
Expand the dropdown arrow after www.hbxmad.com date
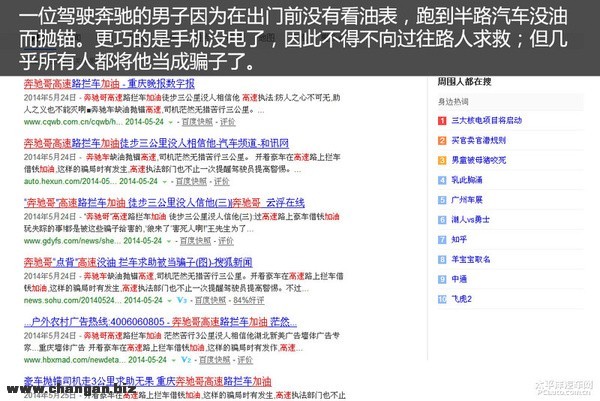click(173, 360)
